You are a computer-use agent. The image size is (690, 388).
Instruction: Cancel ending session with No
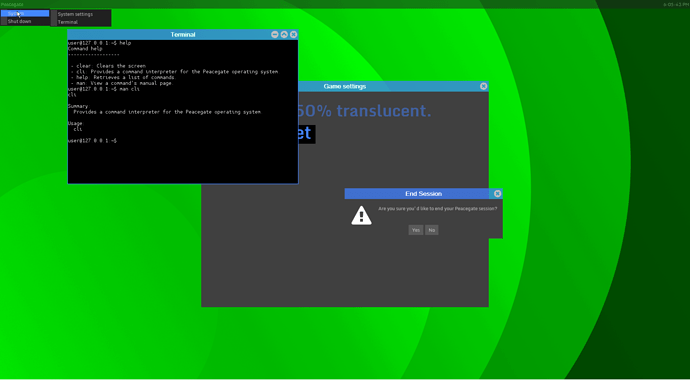[x=432, y=230]
